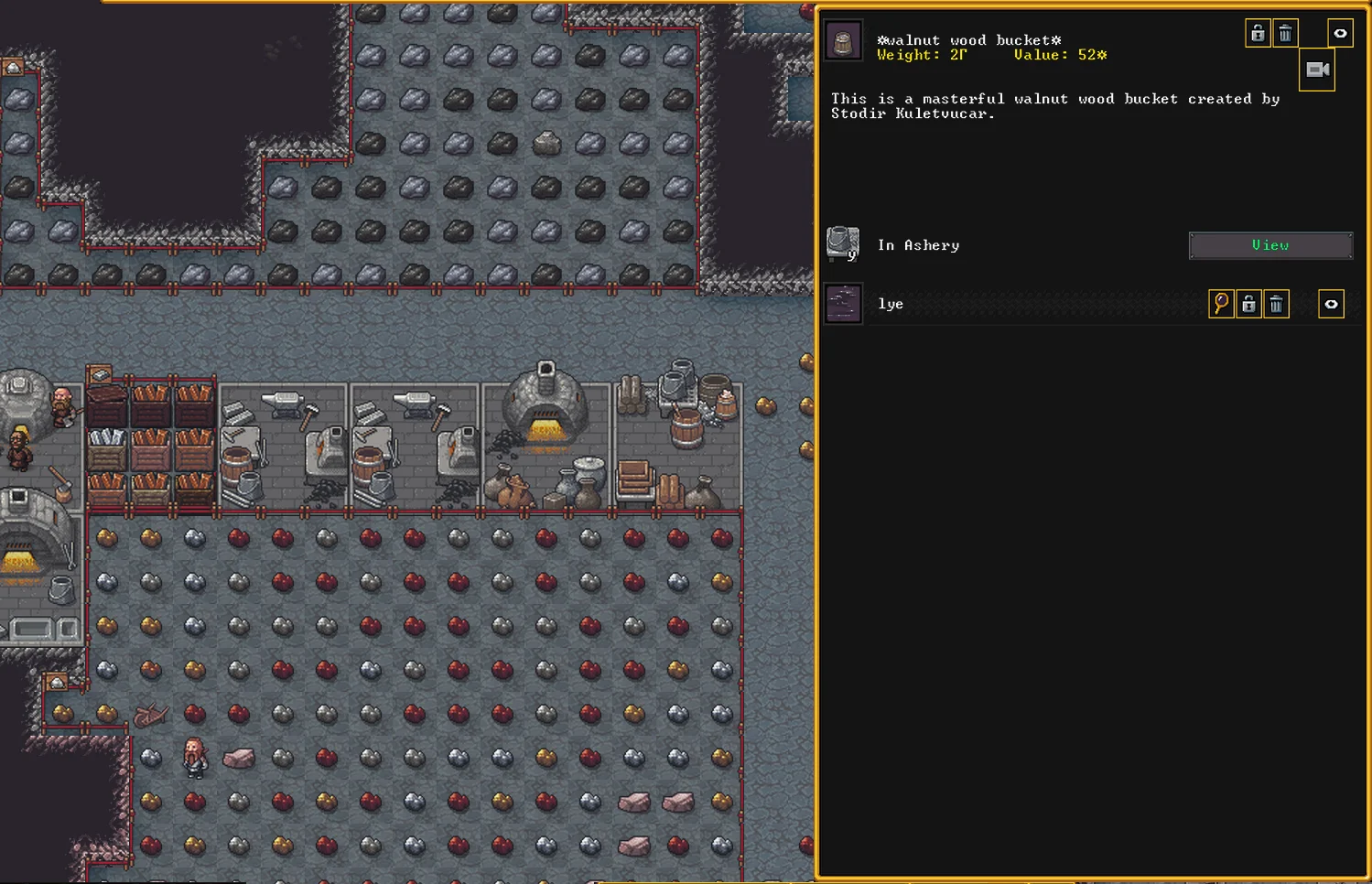1372x884 pixels.
Task: Click the "In Ashery" location text
Action: (x=918, y=245)
